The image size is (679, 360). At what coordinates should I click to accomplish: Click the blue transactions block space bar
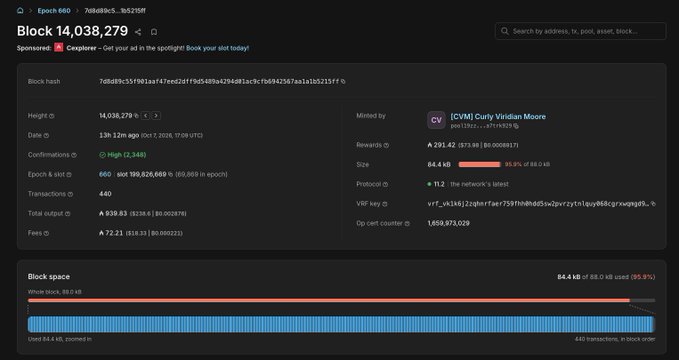(x=341, y=324)
